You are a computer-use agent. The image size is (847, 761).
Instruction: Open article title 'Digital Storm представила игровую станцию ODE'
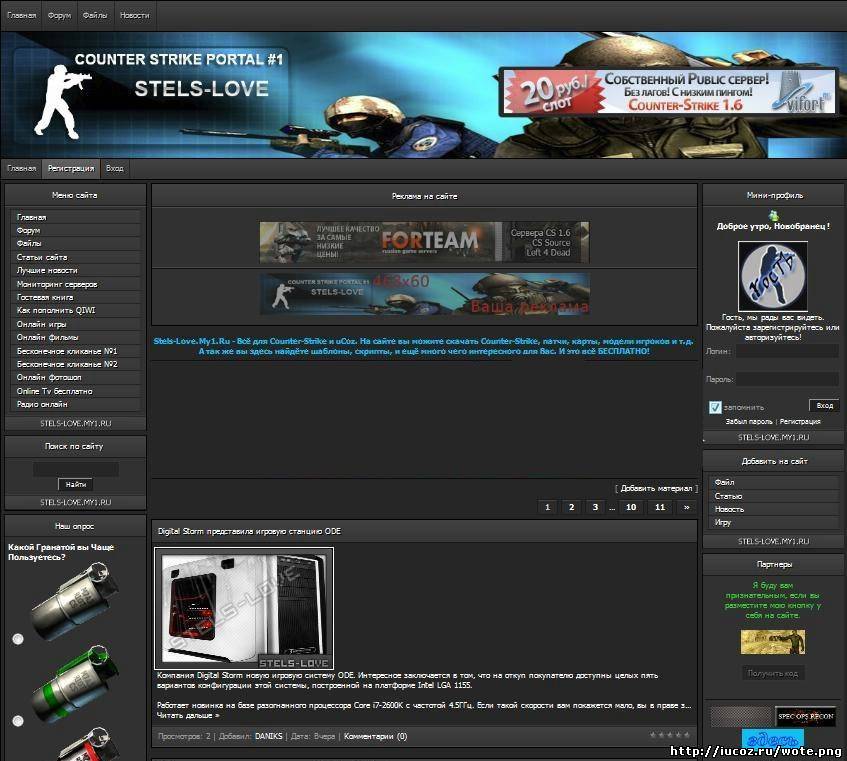[249, 531]
